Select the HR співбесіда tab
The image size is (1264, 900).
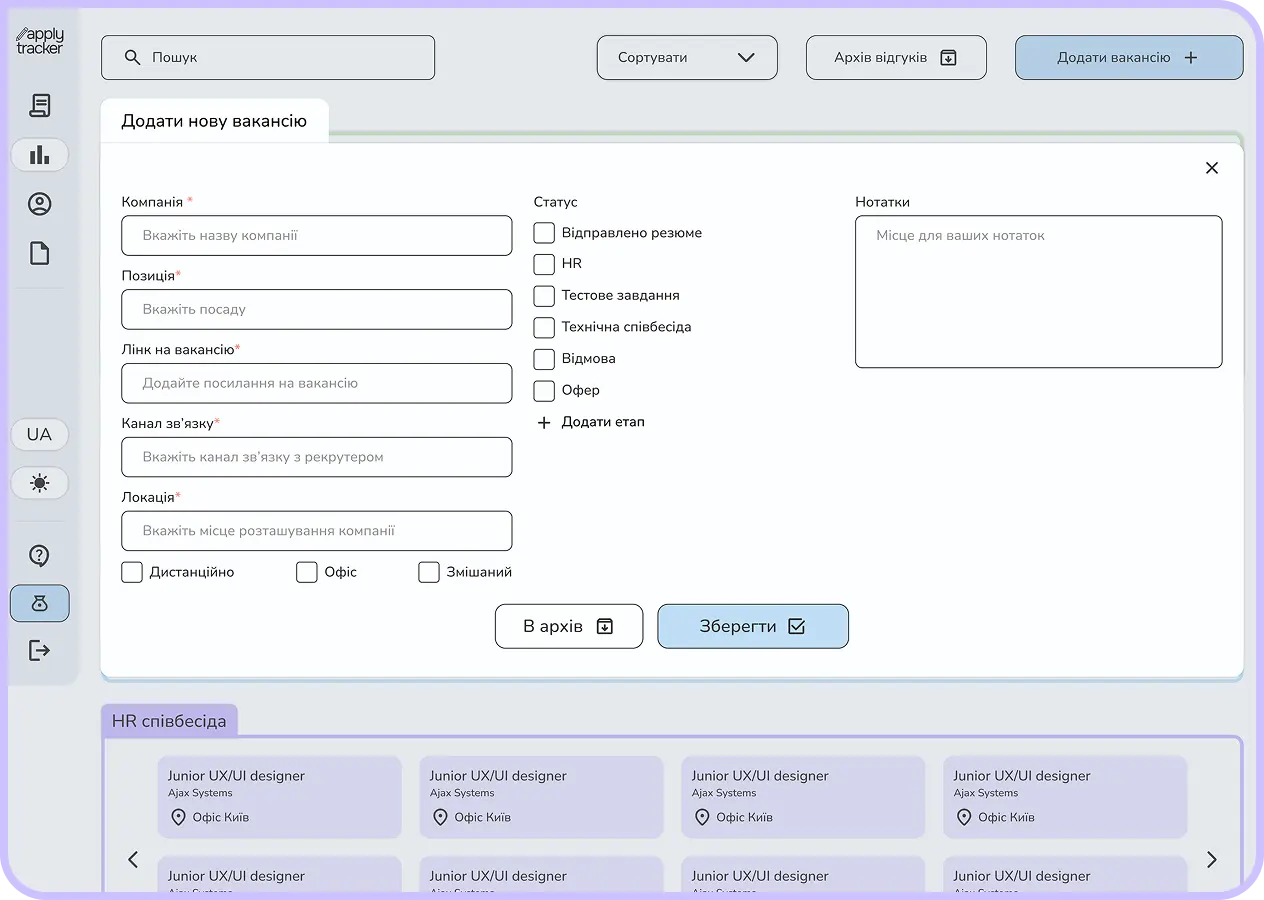click(169, 721)
